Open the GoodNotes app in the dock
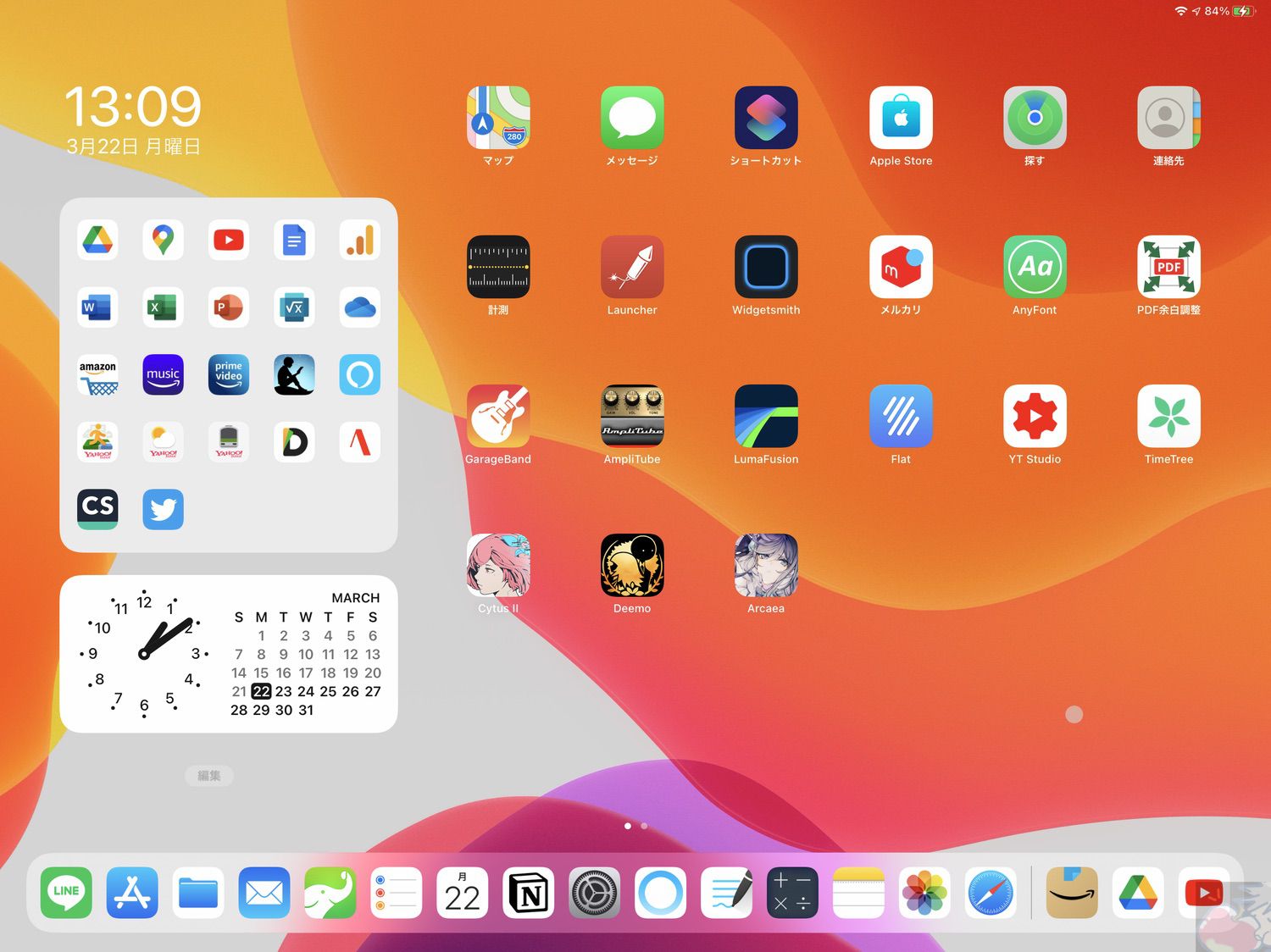The width and height of the screenshot is (1271, 952). (727, 893)
